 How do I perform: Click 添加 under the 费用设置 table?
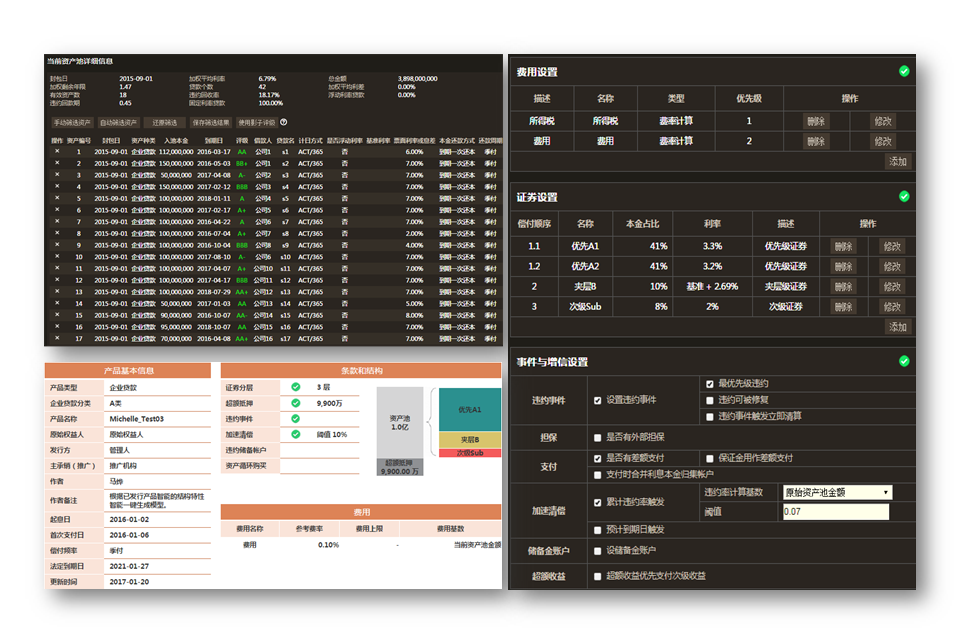tap(898, 162)
